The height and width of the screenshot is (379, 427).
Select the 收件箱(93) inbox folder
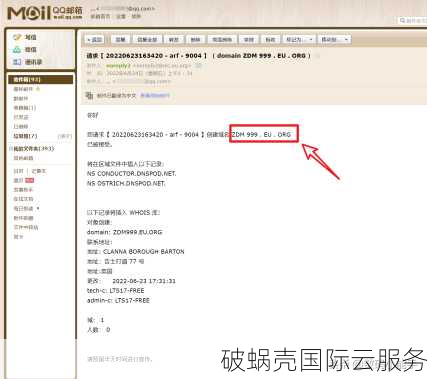pos(40,79)
